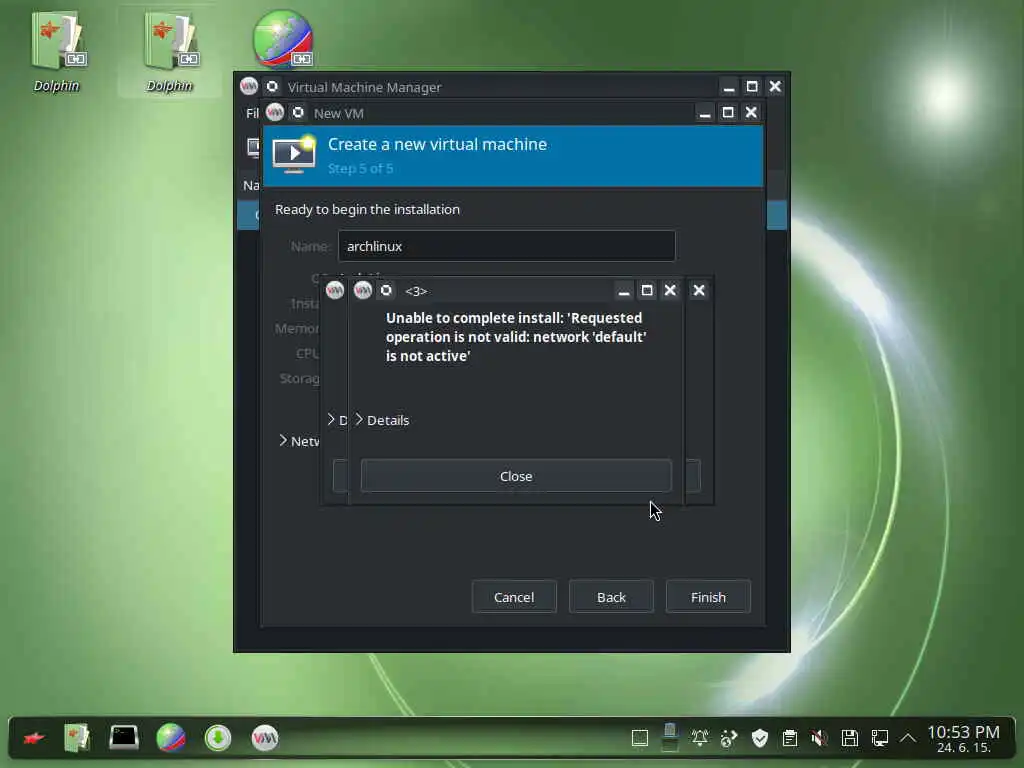Screen dimensions: 1024x768
Task: Toggle pin icon in New VM title bar
Action: click(298, 112)
